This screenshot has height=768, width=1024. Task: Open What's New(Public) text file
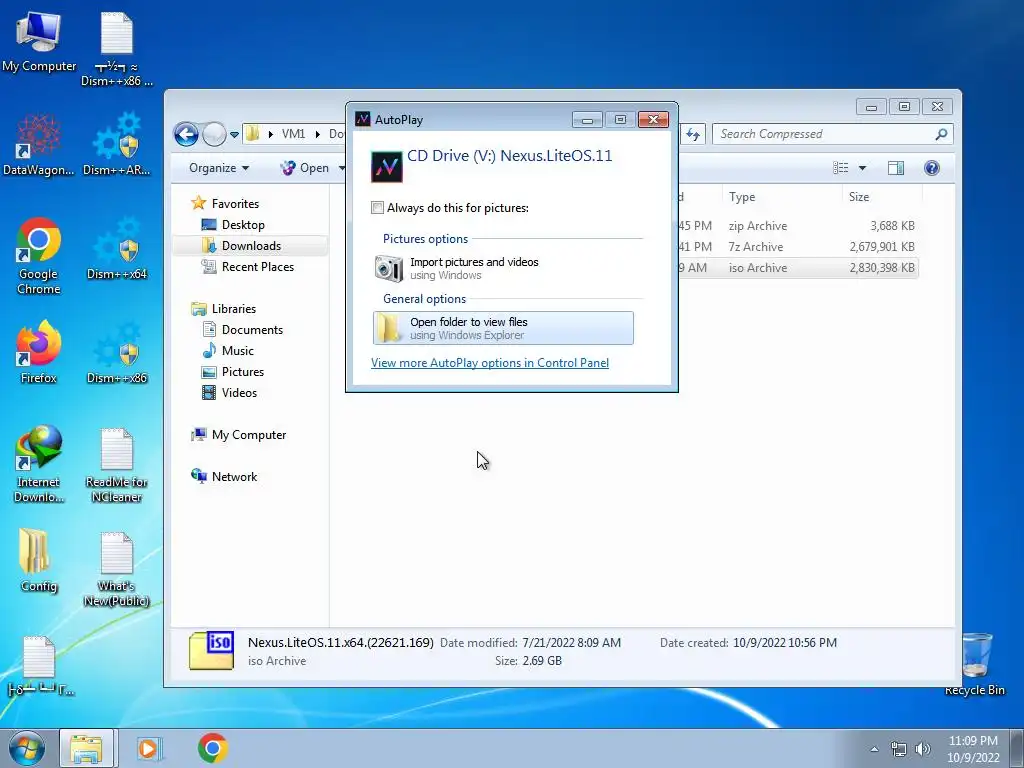(117, 569)
